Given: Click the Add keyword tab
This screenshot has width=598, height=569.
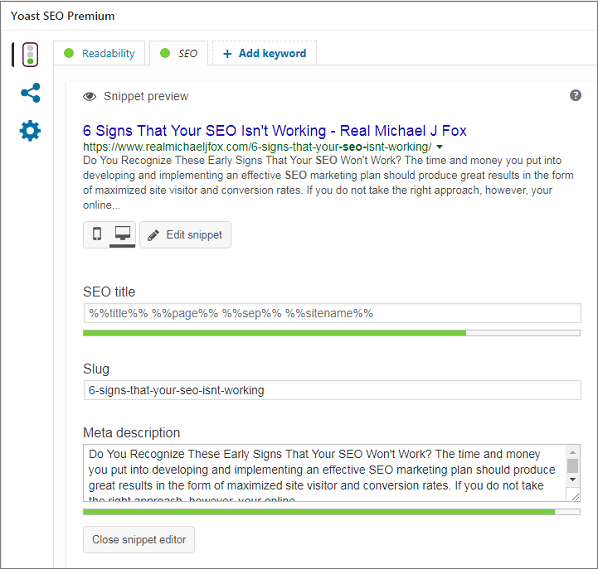Looking at the screenshot, I should [264, 53].
